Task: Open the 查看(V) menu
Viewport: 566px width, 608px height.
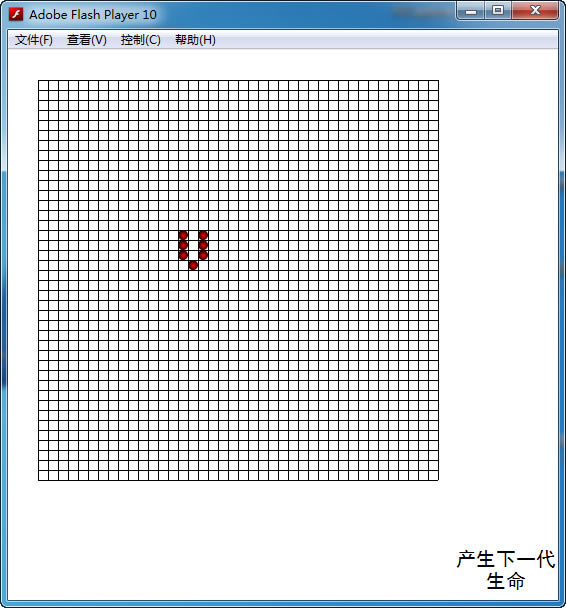Action: 87,40
